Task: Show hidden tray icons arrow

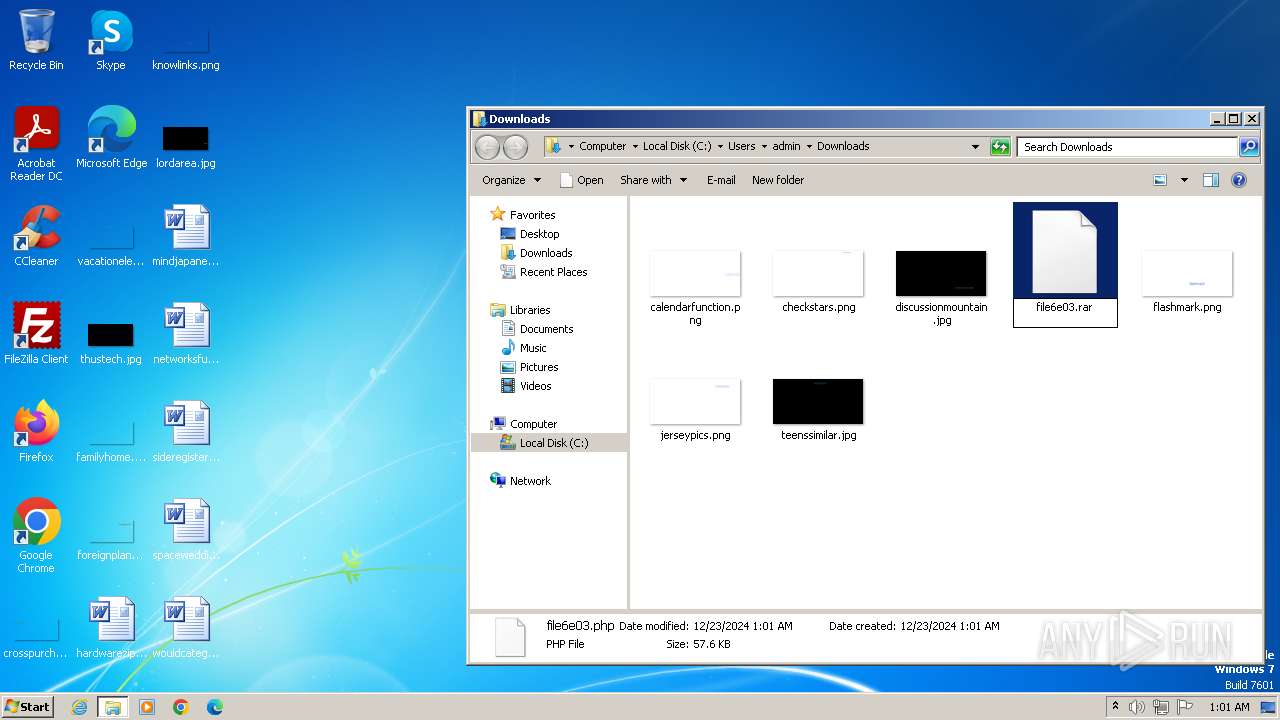Action: [x=1115, y=707]
